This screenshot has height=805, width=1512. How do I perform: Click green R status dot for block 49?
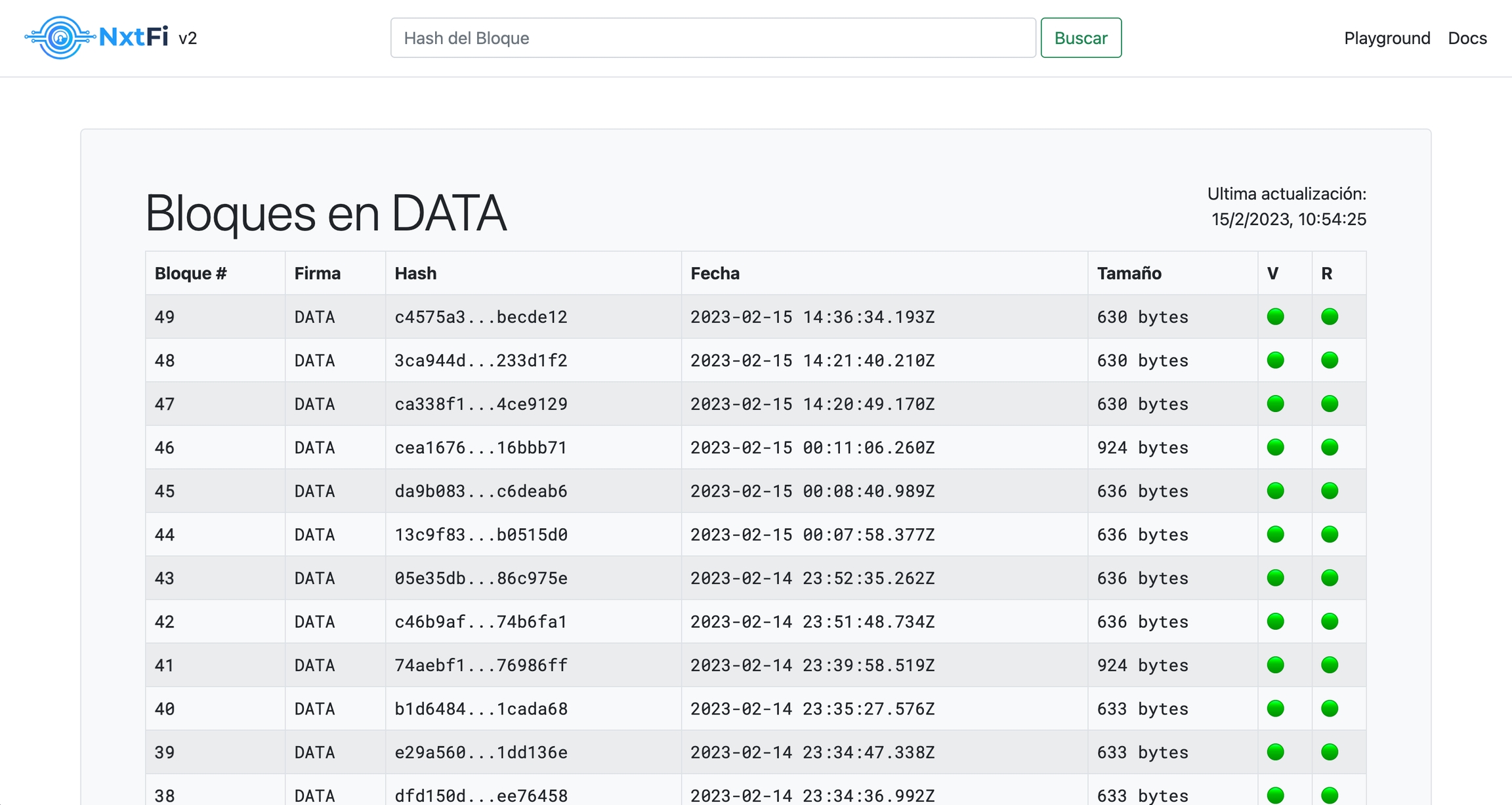(x=1330, y=317)
